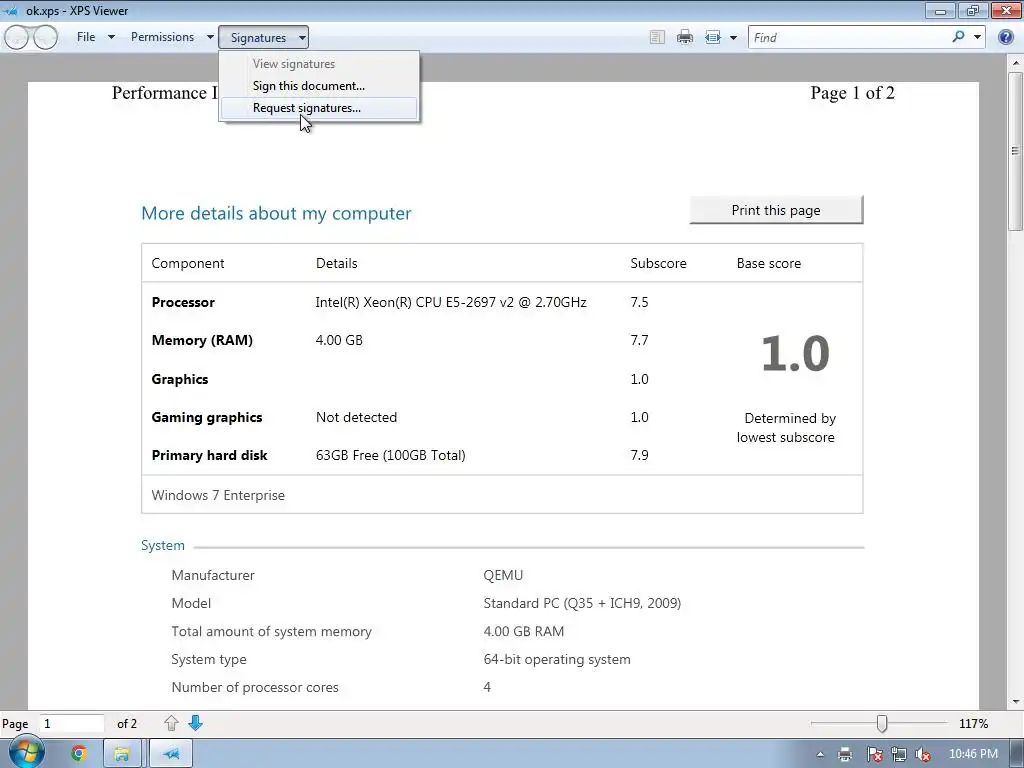This screenshot has height=768, width=1024.
Task: Click the zoom slider handle
Action: click(882, 723)
